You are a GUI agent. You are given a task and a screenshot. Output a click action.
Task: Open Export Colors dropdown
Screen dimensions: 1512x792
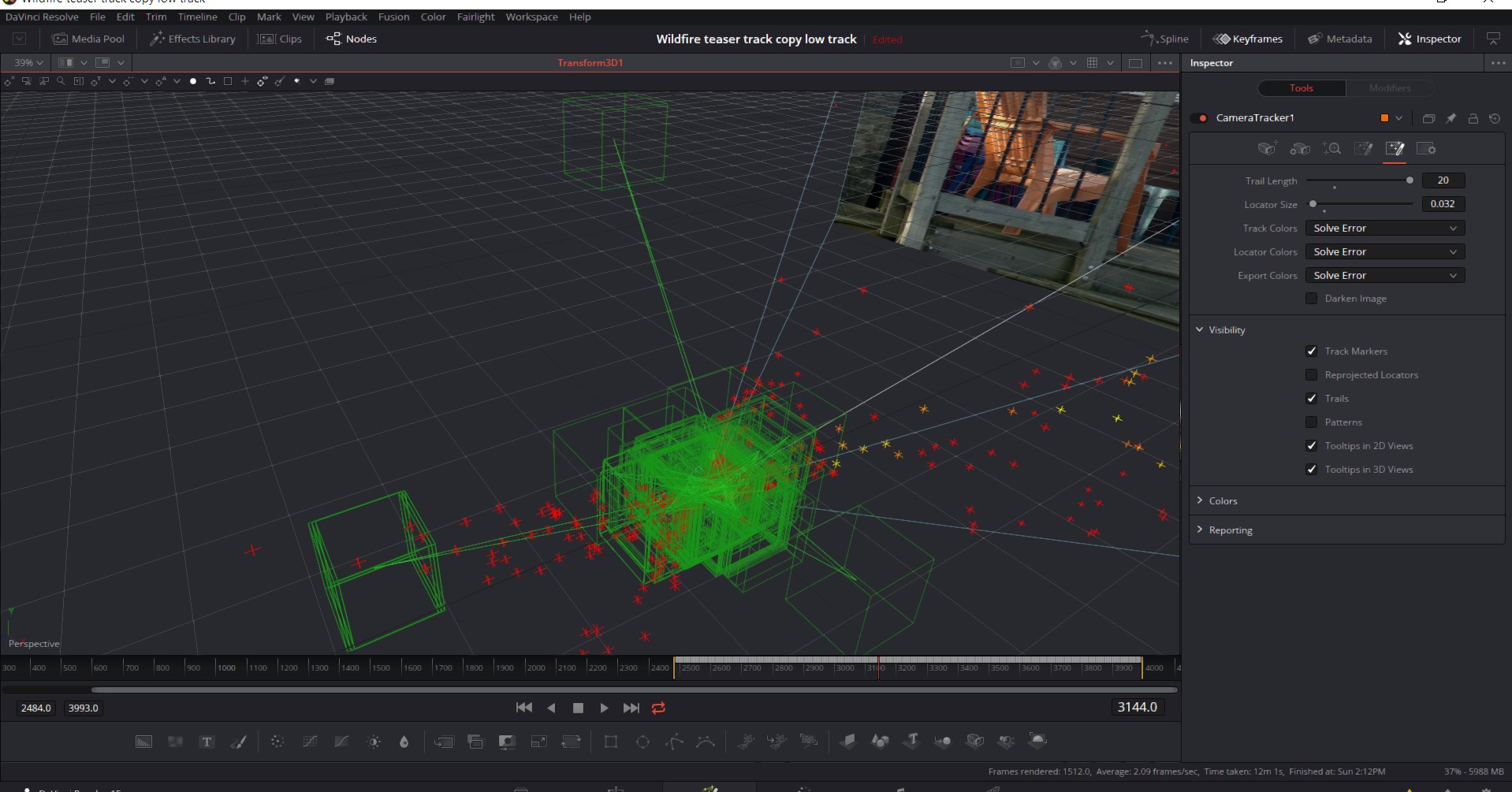[1385, 275]
